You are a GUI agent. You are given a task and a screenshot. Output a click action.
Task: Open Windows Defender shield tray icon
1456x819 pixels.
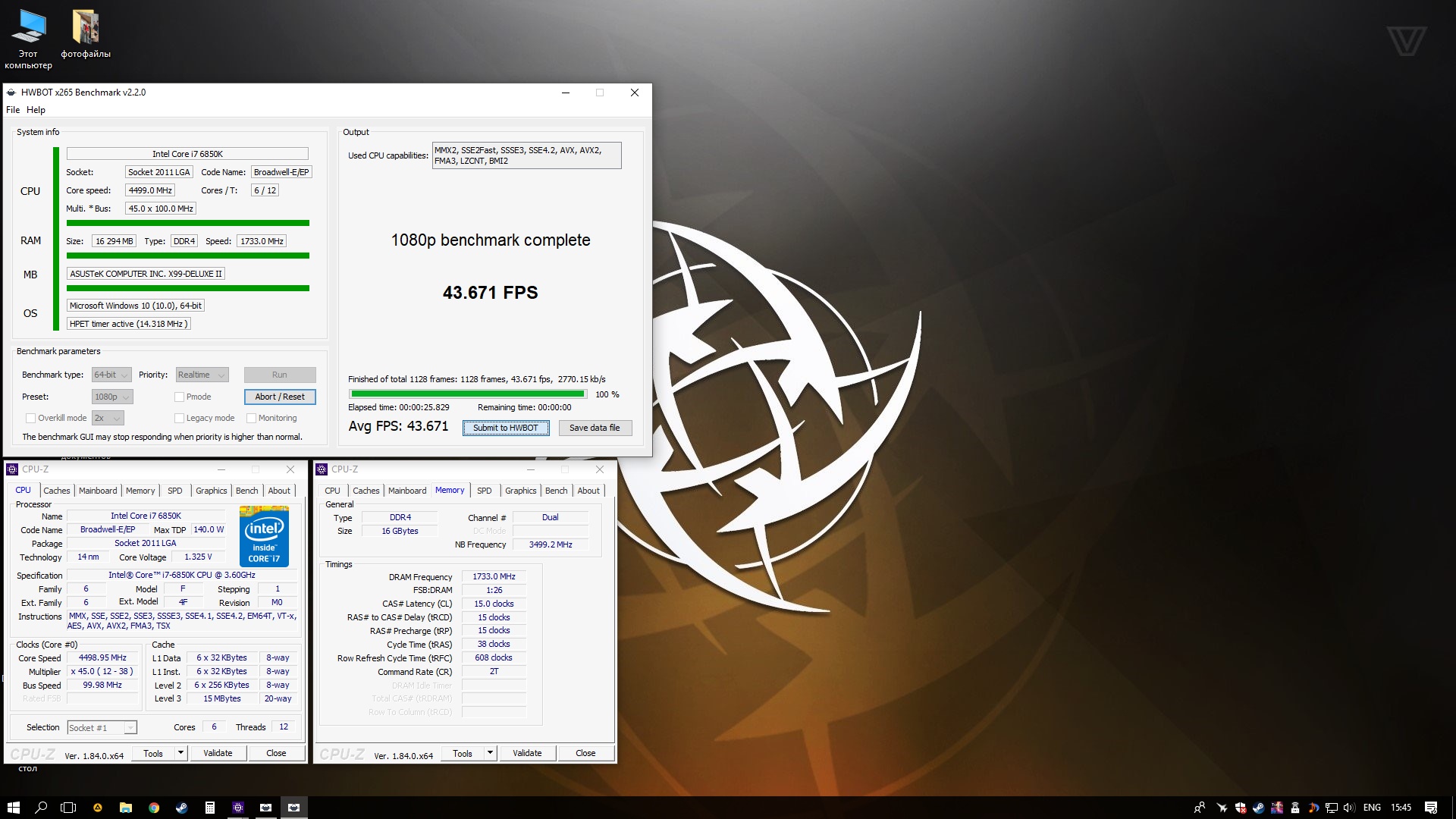pyautogui.click(x=1241, y=808)
